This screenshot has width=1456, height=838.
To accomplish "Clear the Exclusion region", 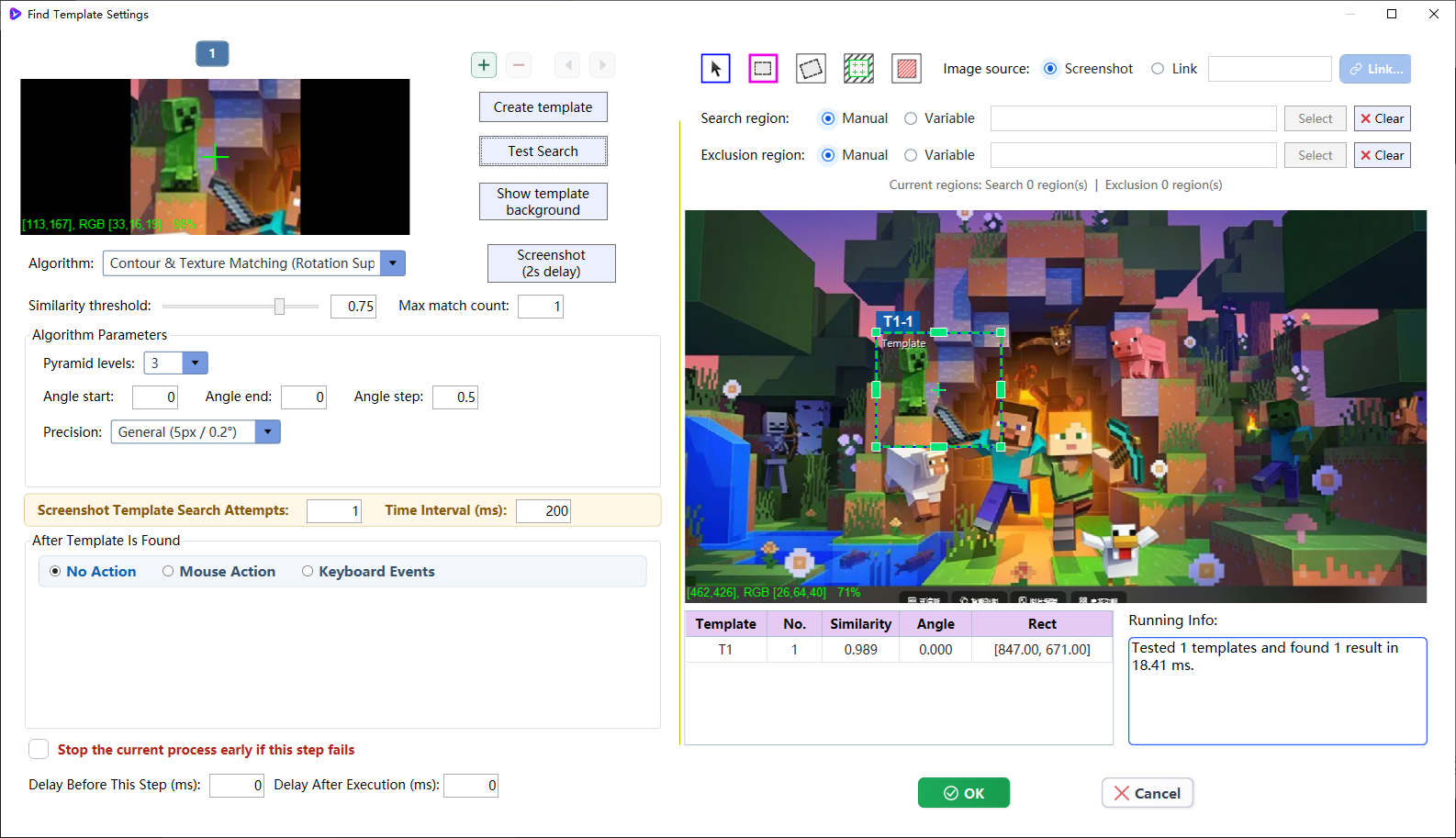I will (x=1383, y=155).
